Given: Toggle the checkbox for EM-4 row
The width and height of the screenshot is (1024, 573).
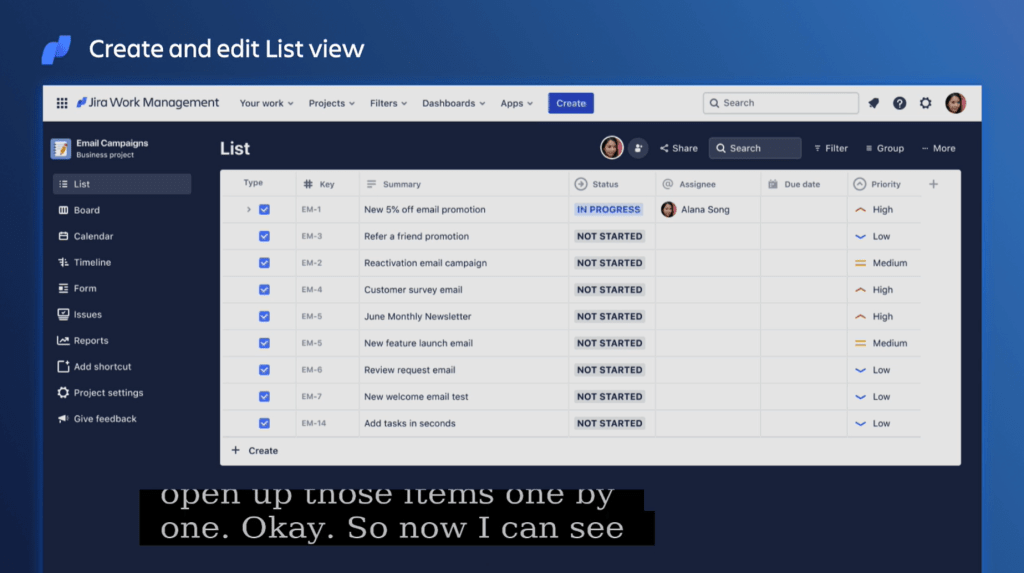Looking at the screenshot, I should pyautogui.click(x=264, y=290).
